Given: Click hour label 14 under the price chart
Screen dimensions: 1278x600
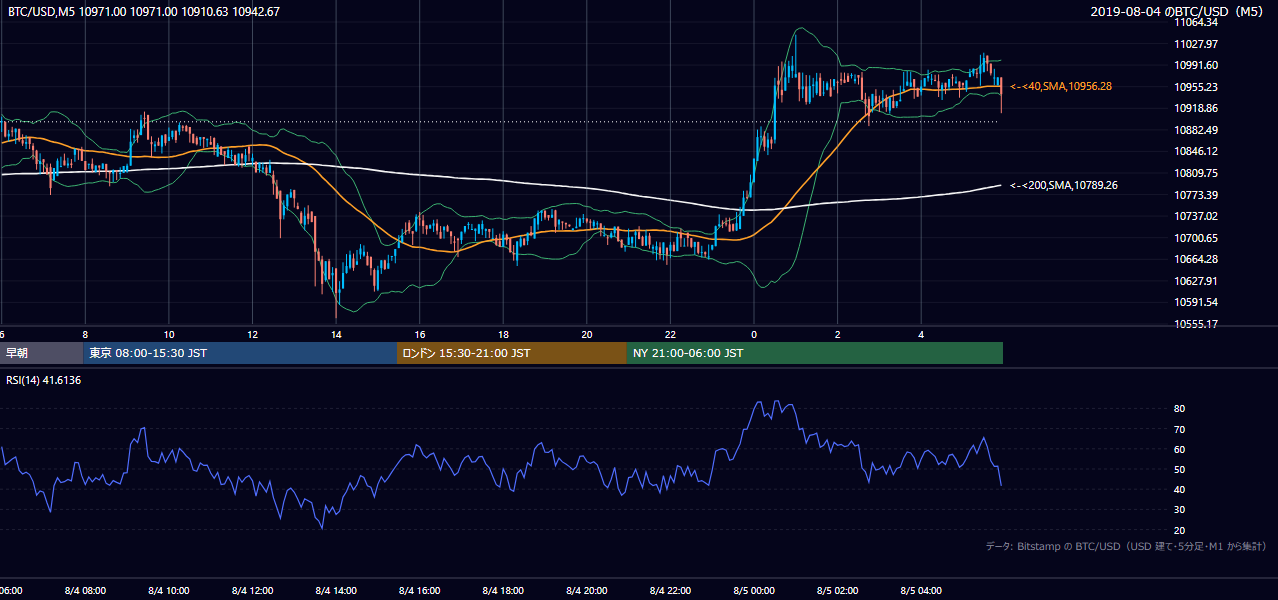Looking at the screenshot, I should pos(336,334).
